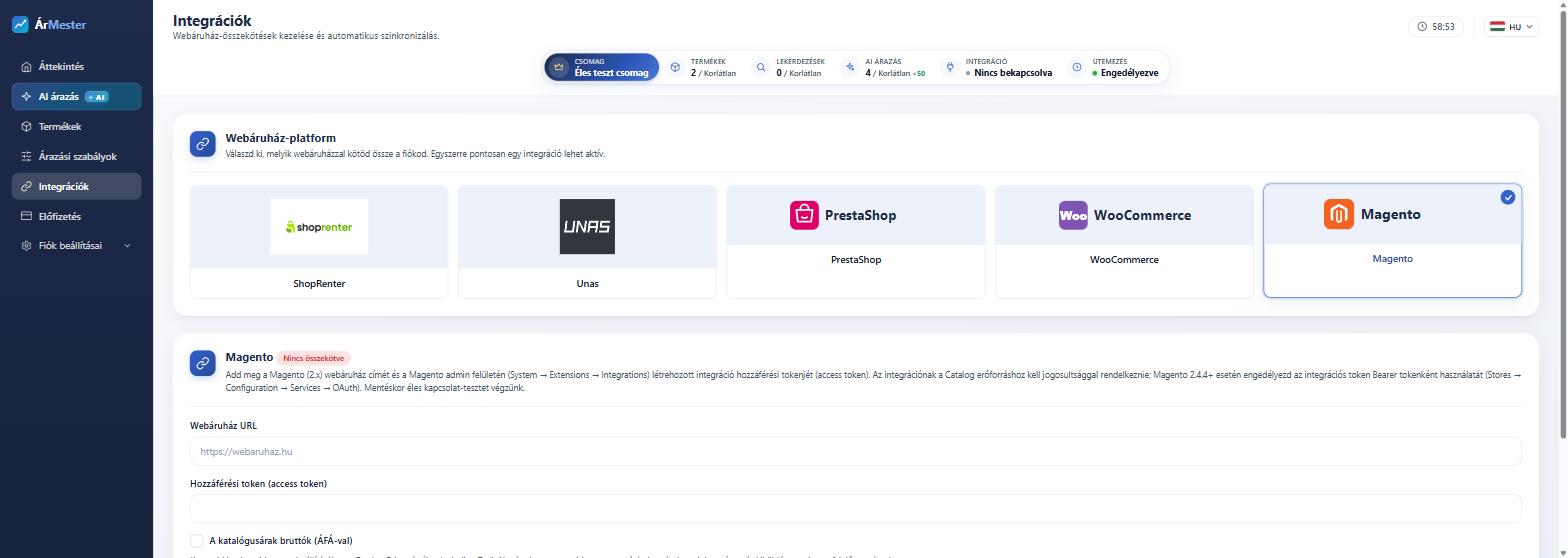Click the Előfizetés card icon
Viewport: 1568px width, 558px height.
tap(26, 216)
